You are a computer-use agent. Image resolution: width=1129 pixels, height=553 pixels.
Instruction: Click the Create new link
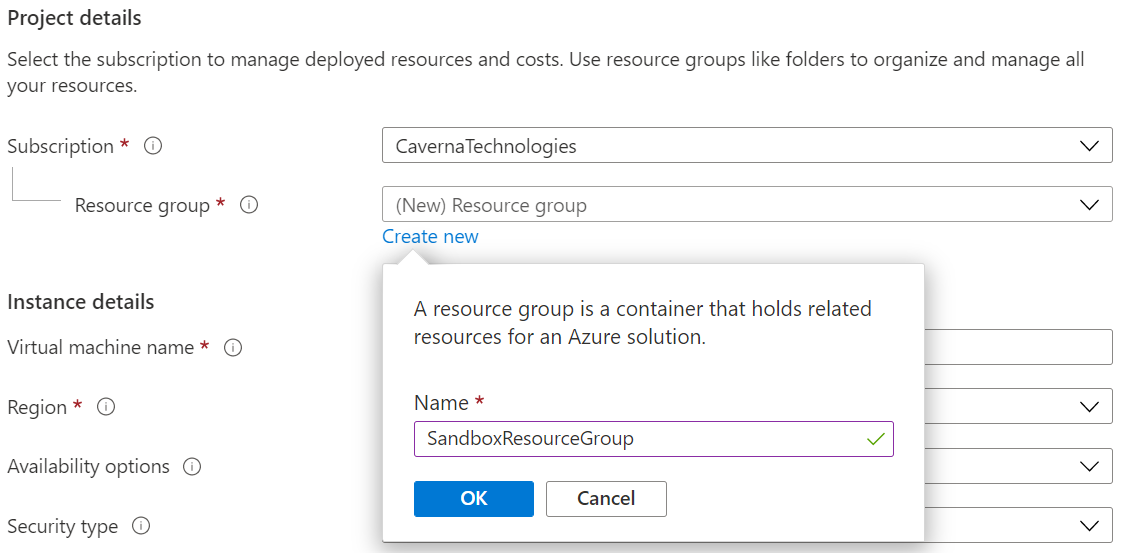(430, 237)
